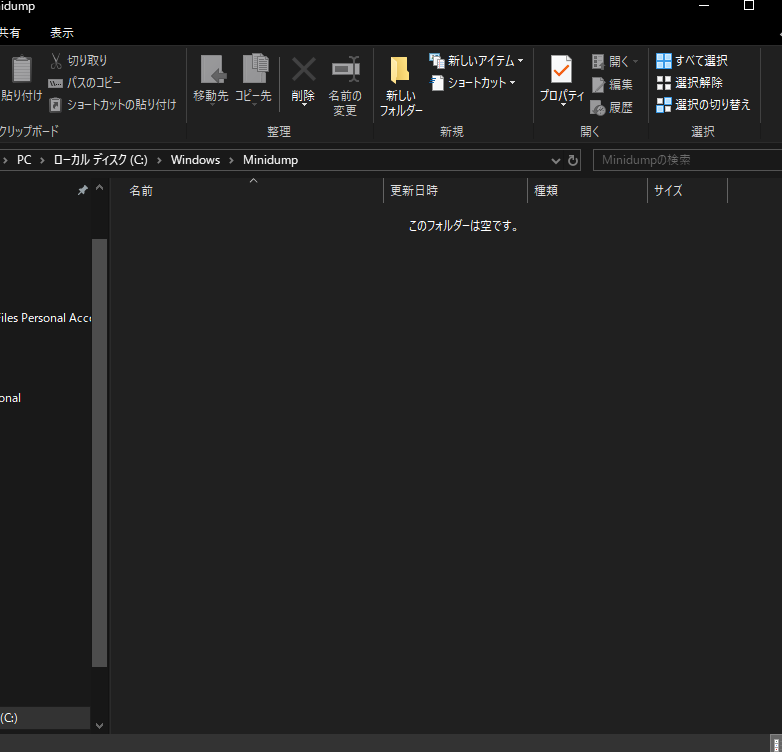Select the (C:) drive in sidebar
This screenshot has height=752, width=782.
point(45,718)
